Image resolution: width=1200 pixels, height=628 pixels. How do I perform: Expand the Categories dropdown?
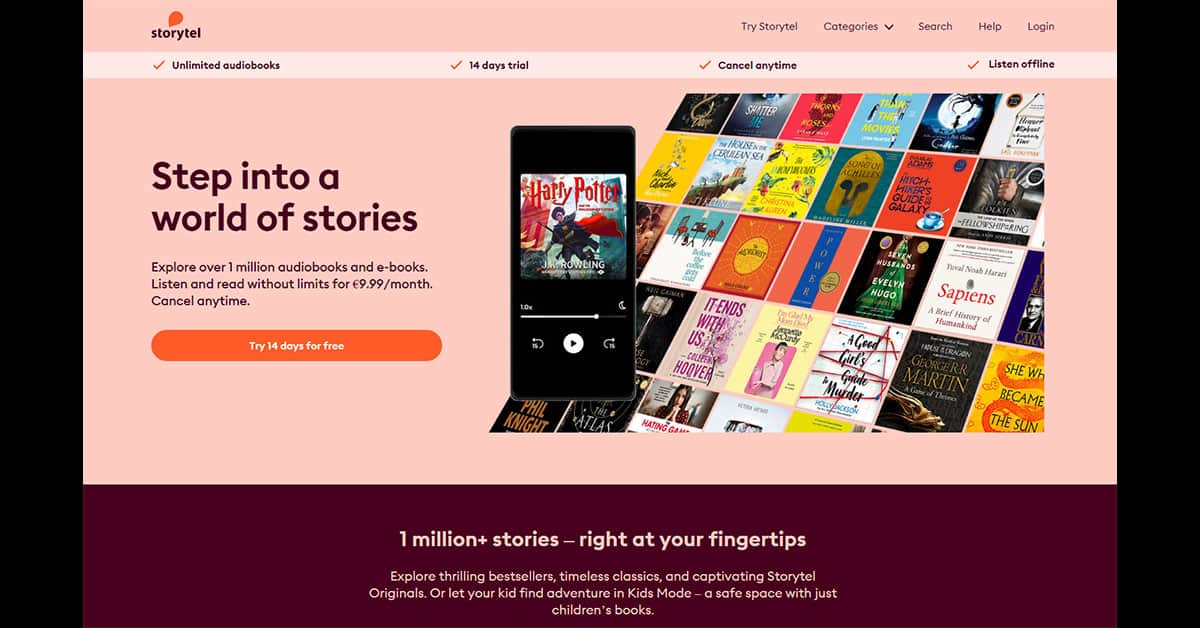click(858, 27)
